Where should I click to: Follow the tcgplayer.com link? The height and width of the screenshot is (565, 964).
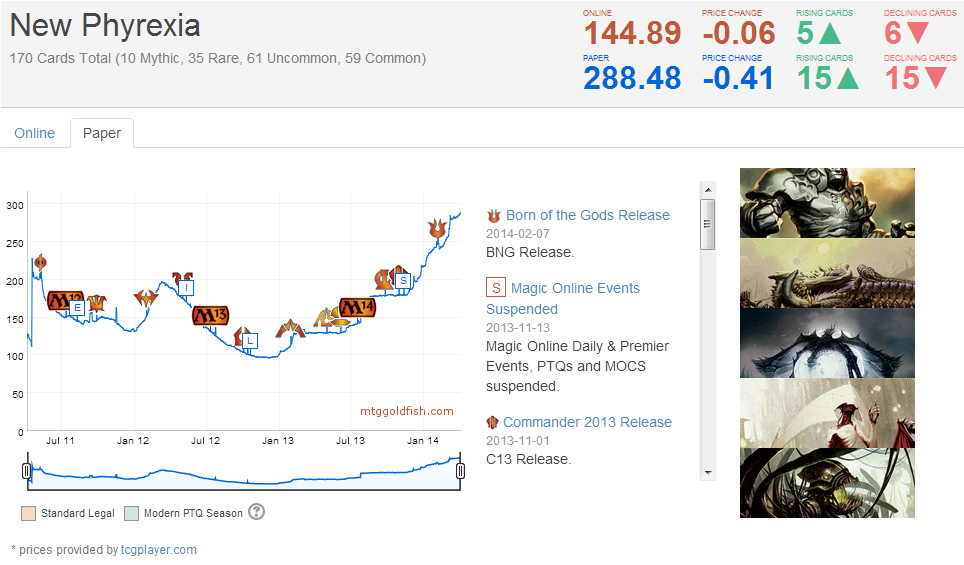[x=159, y=549]
